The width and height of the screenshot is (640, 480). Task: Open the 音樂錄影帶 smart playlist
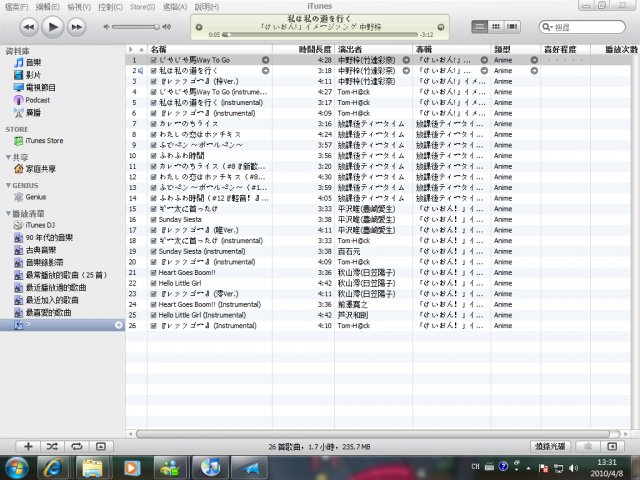coord(39,262)
